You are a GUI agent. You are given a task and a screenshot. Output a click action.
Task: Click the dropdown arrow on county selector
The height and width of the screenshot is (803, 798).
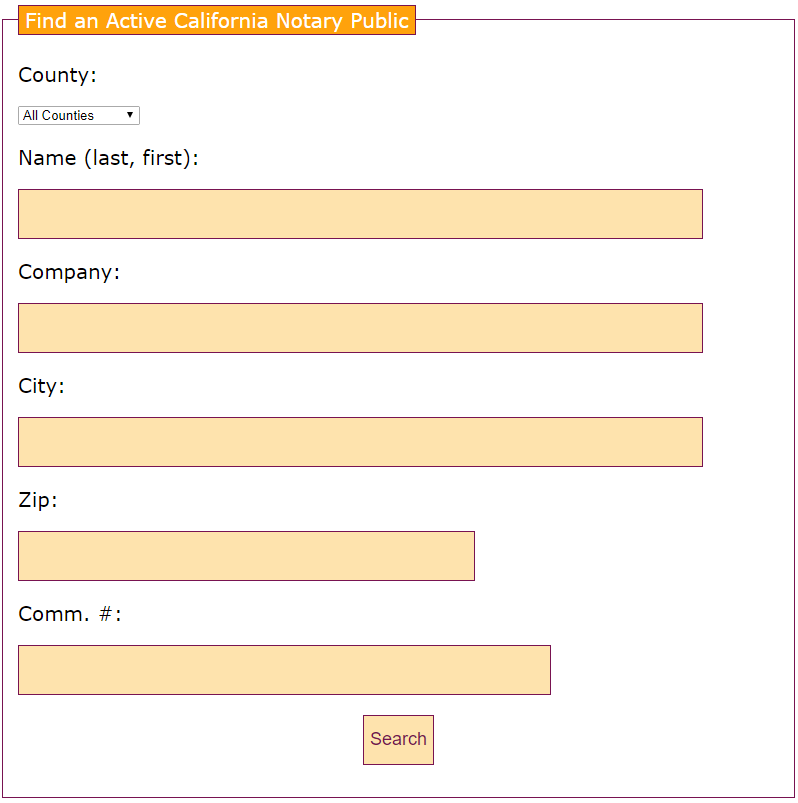point(131,115)
